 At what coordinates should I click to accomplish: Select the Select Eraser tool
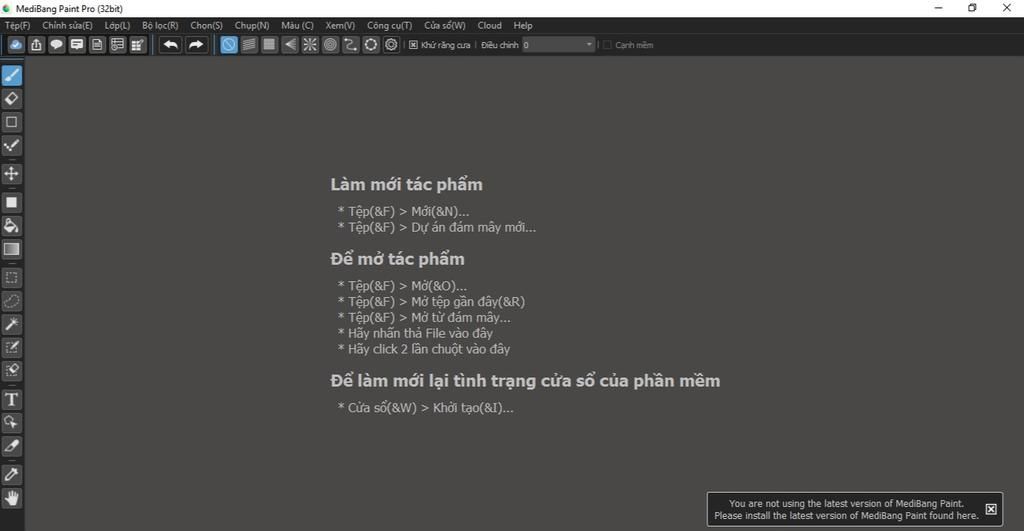[12, 370]
